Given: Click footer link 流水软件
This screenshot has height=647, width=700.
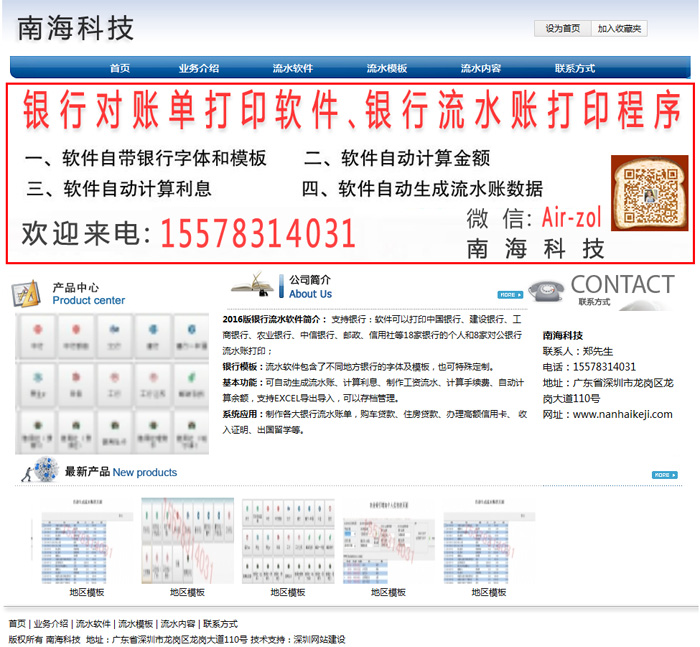Looking at the screenshot, I should coord(93,624).
